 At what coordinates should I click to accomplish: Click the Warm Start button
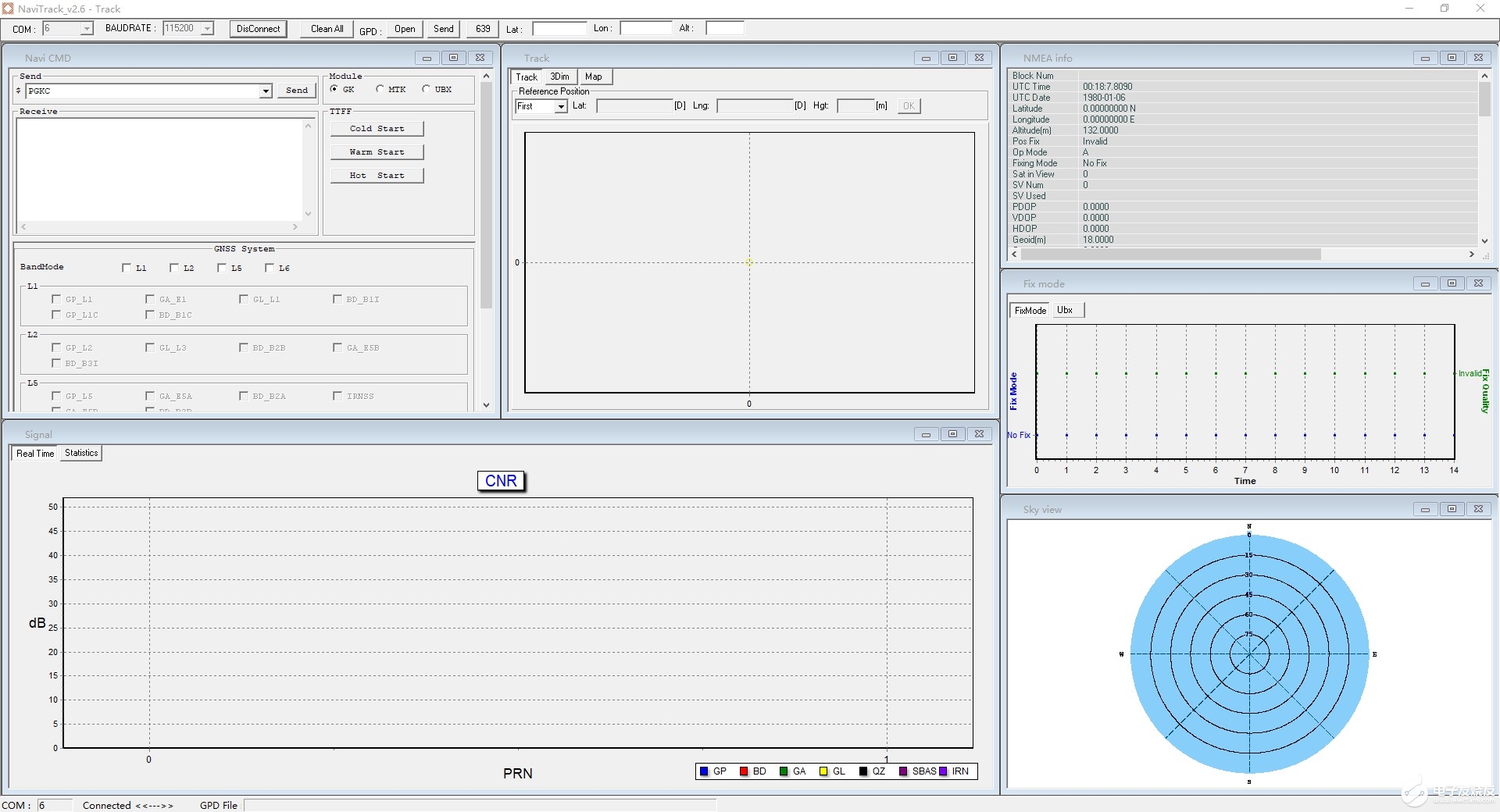377,152
